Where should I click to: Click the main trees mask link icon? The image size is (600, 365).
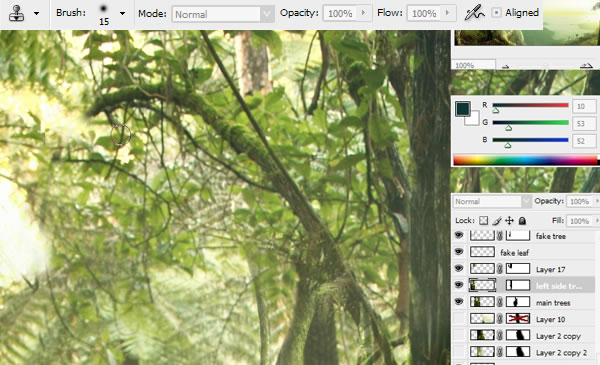(x=500, y=302)
